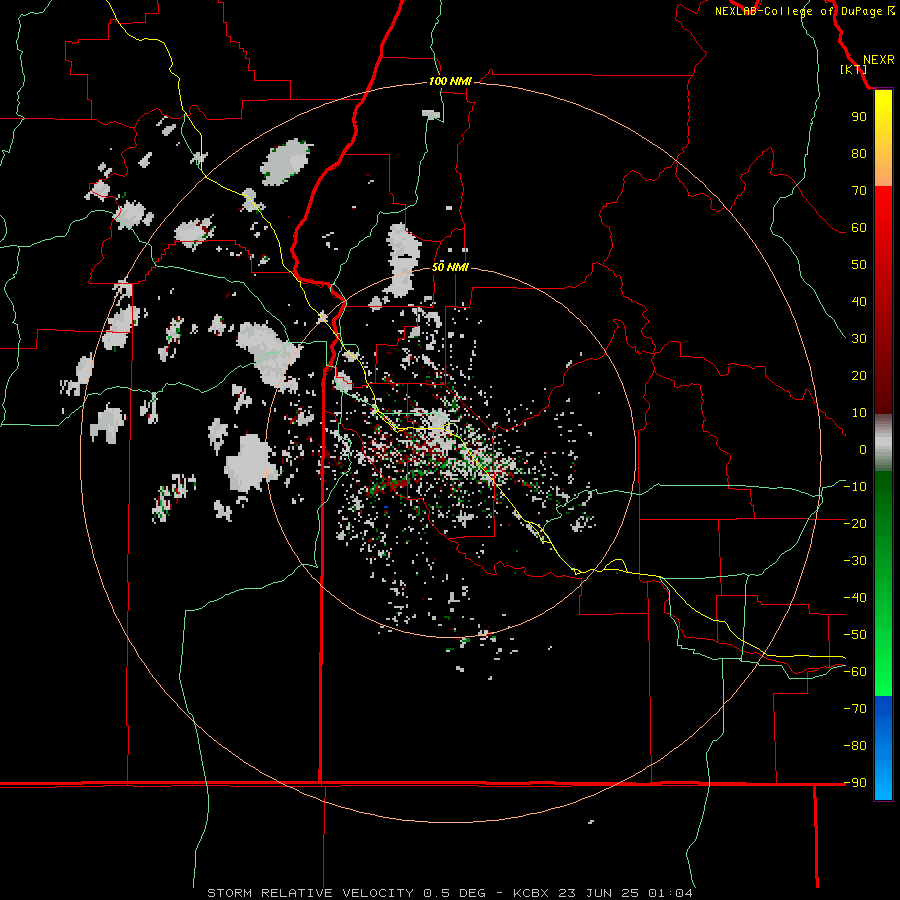
Task: Click the 90 value on the velocity scale
Action: click(859, 117)
